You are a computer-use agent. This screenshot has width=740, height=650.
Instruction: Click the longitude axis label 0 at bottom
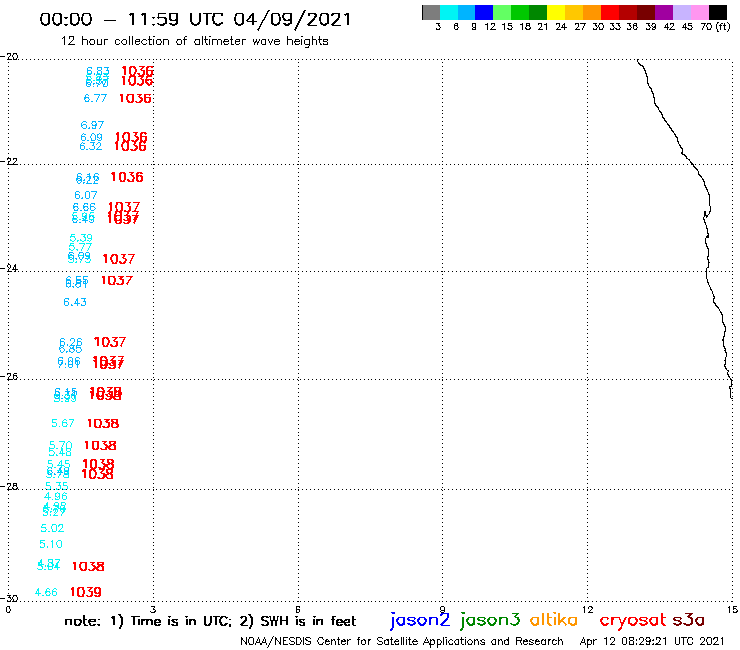click(x=8, y=609)
